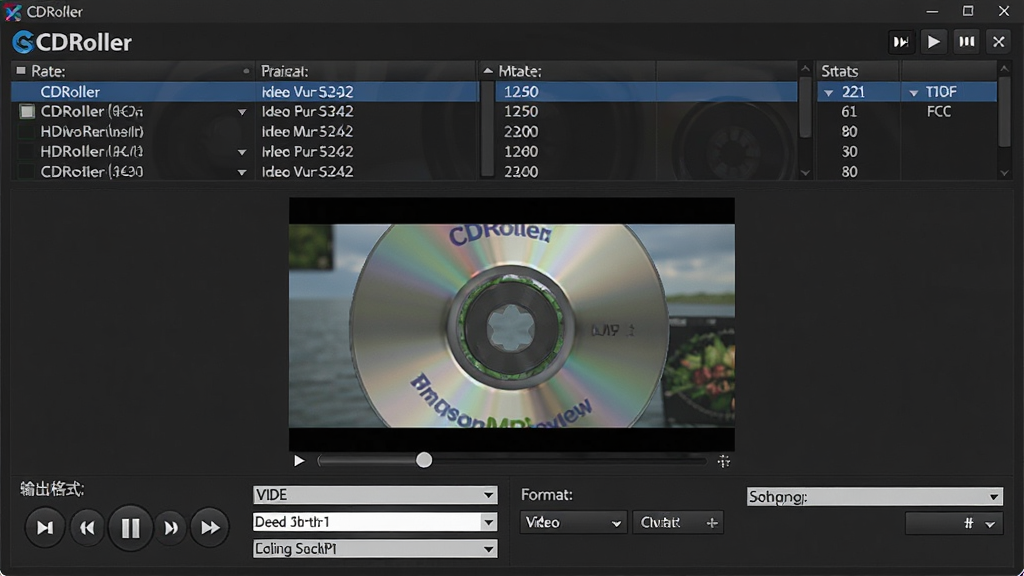The height and width of the screenshot is (576, 1024).
Task: Open the Deed 3b-th1 dropdown
Action: tap(375, 522)
